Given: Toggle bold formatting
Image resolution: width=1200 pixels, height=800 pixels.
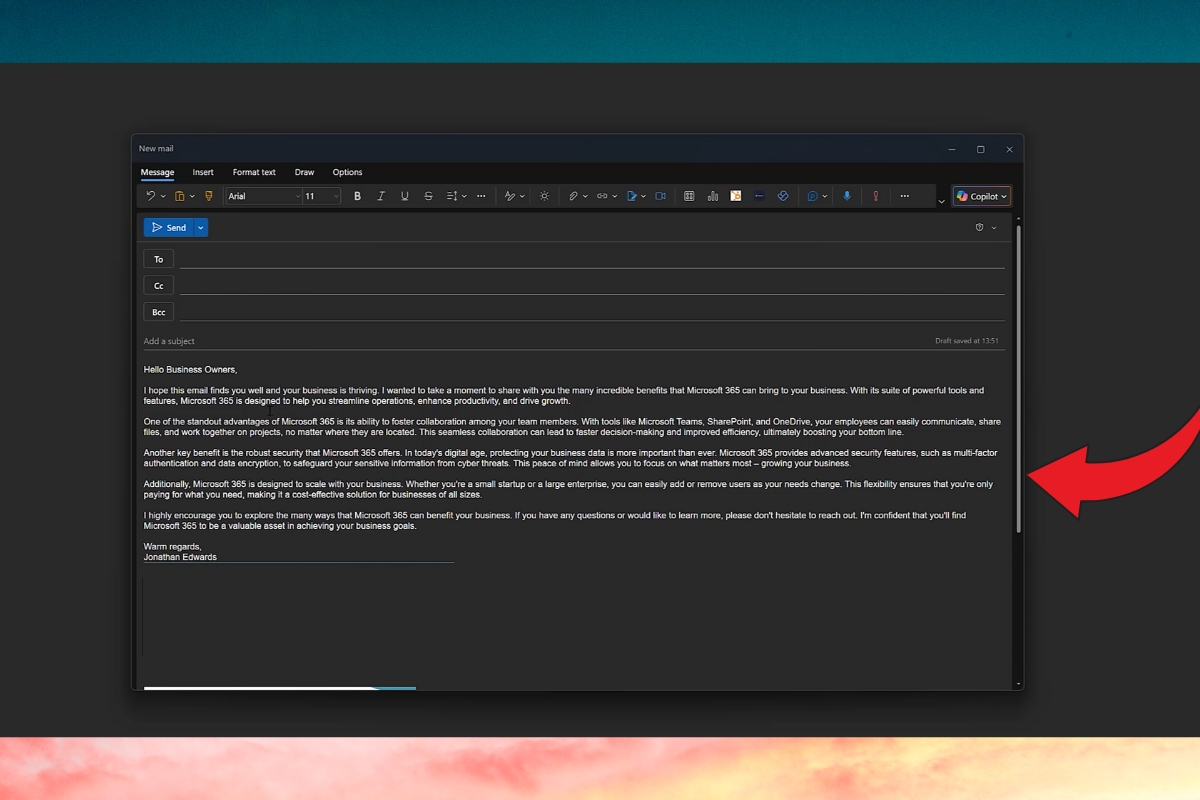Looking at the screenshot, I should click(x=357, y=196).
